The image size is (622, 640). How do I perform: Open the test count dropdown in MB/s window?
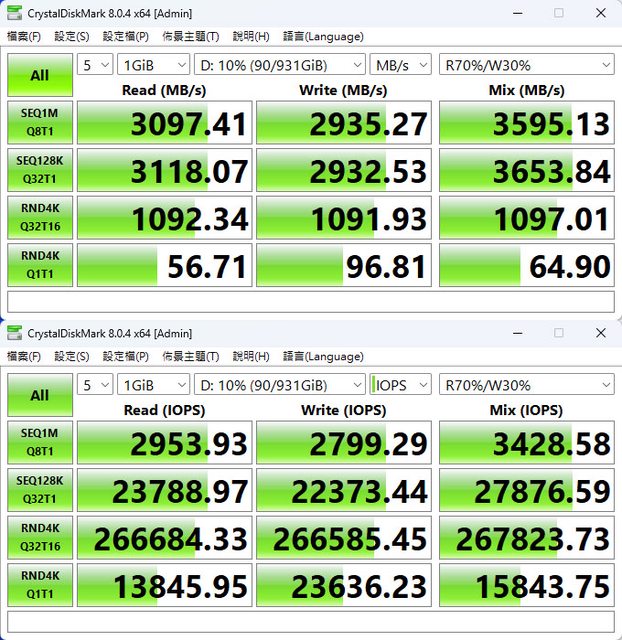coord(94,65)
